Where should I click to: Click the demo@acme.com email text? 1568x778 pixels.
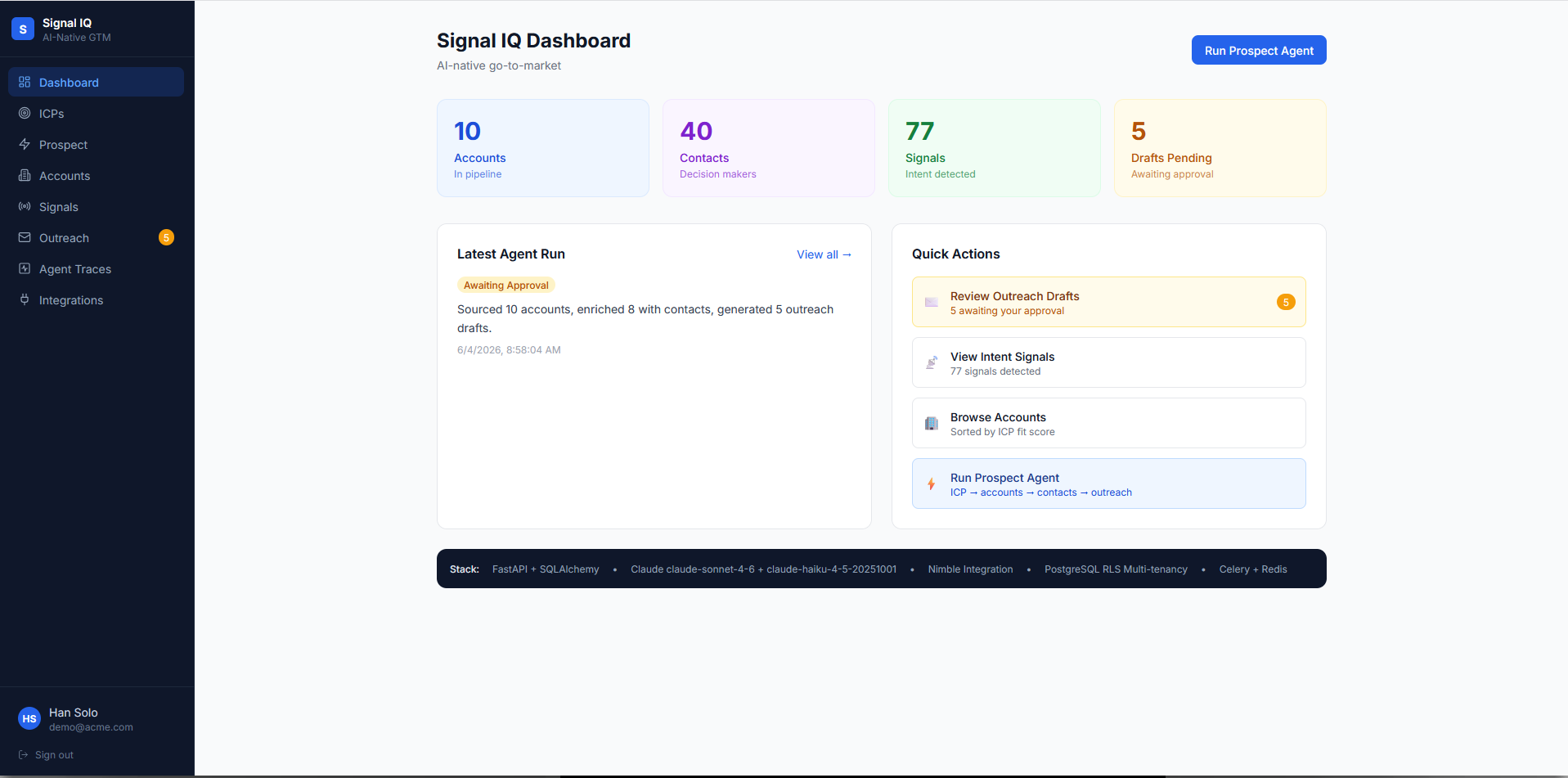[91, 727]
